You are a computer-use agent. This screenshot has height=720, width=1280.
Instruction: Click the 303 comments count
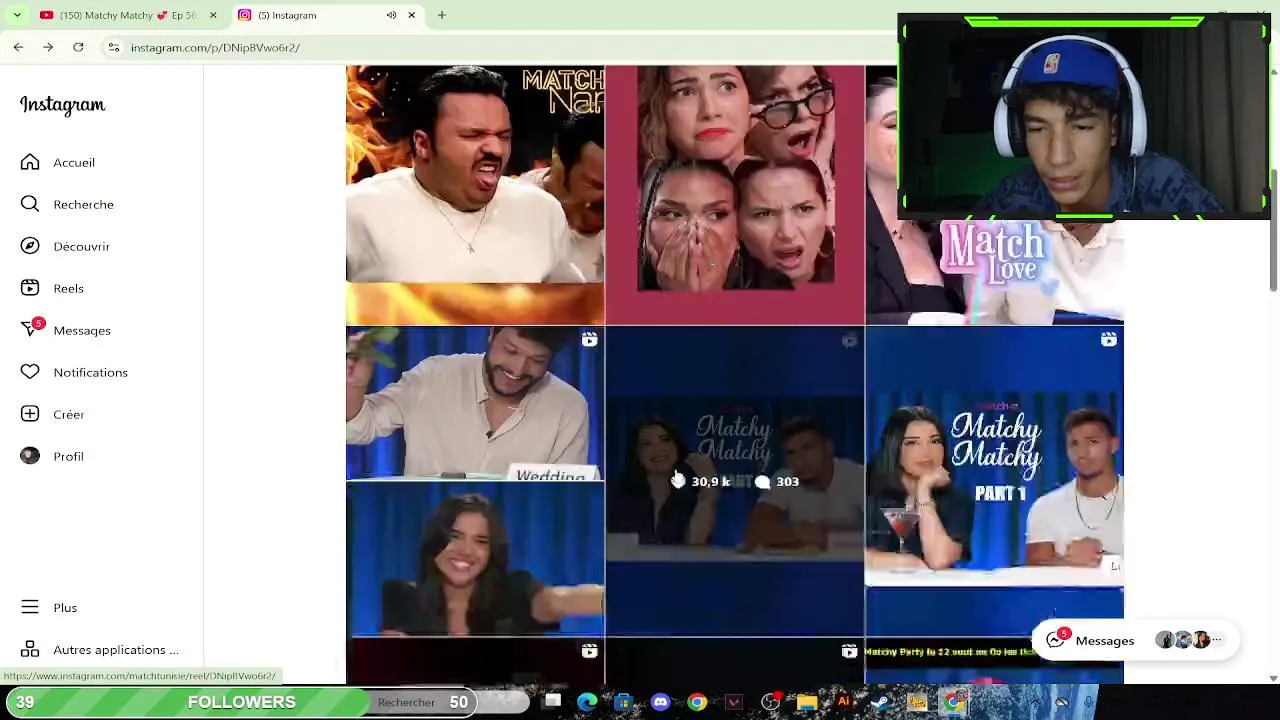point(777,481)
